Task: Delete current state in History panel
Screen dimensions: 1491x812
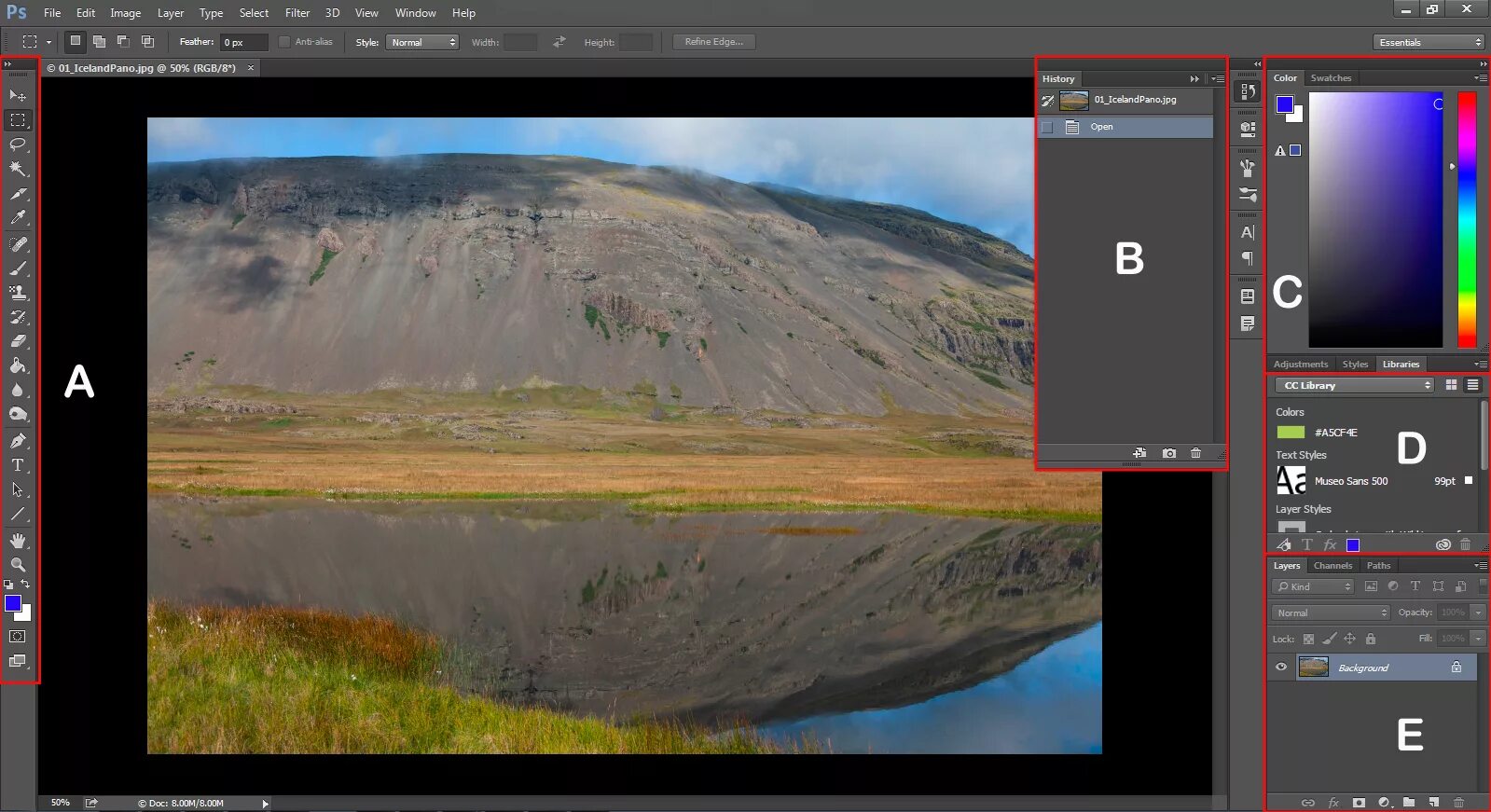Action: pyautogui.click(x=1196, y=453)
